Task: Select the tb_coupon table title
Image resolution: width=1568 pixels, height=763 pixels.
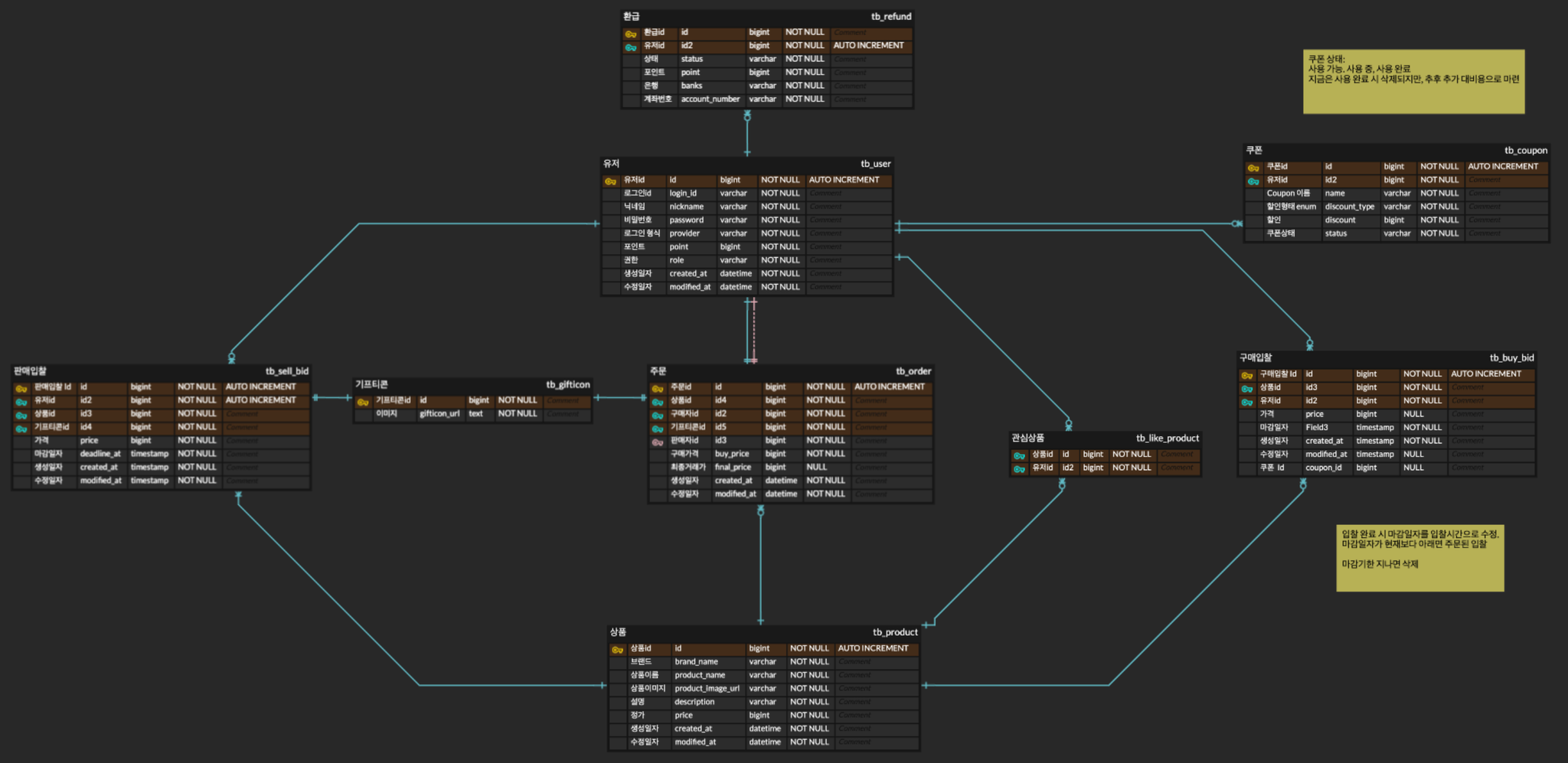Action: click(x=1526, y=150)
